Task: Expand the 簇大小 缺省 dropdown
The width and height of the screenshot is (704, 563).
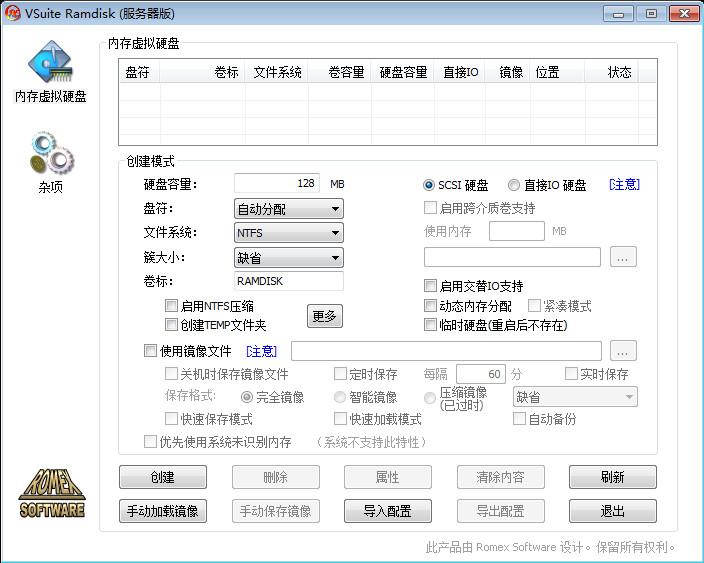Action: pyautogui.click(x=288, y=258)
